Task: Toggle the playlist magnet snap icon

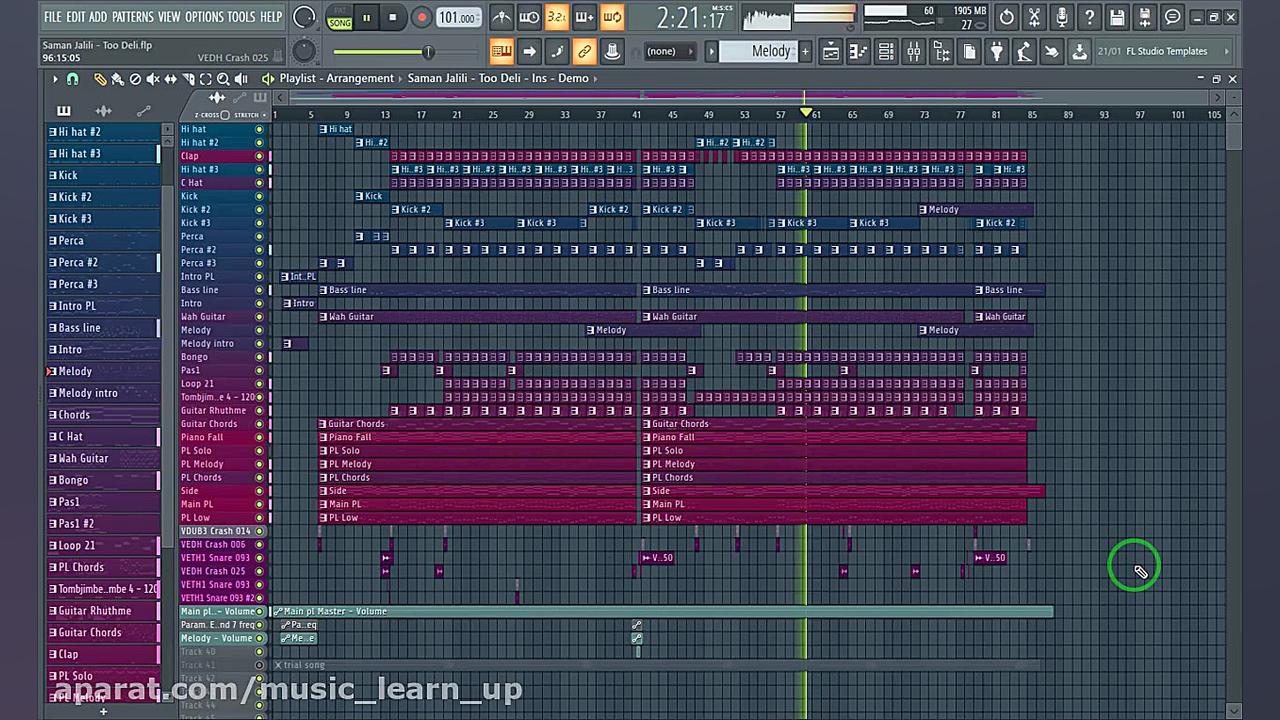Action: 72,78
